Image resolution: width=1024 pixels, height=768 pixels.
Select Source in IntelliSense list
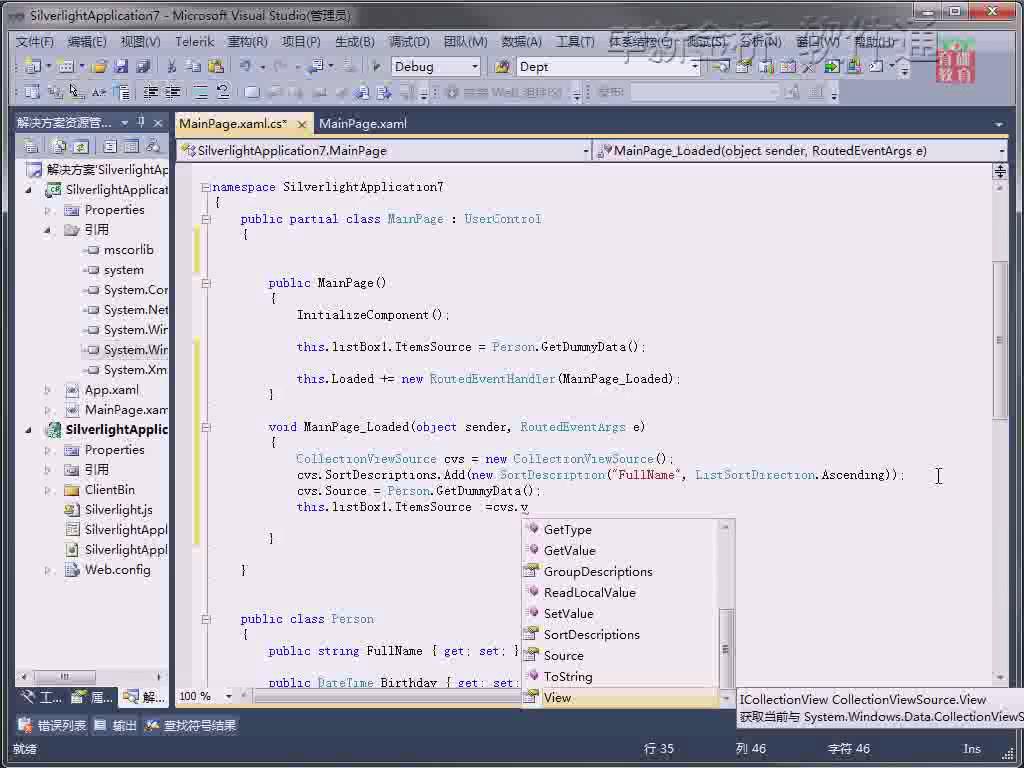pos(620,656)
